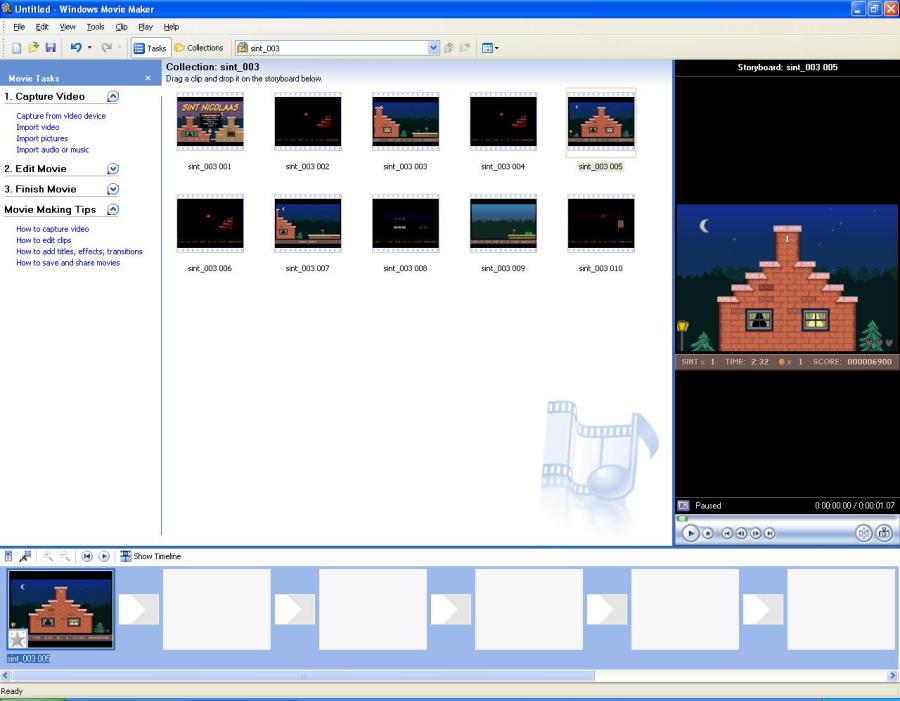Screen dimensions: 900x701
Task: Select clip sint_003 003 thumbnail
Action: 405,122
